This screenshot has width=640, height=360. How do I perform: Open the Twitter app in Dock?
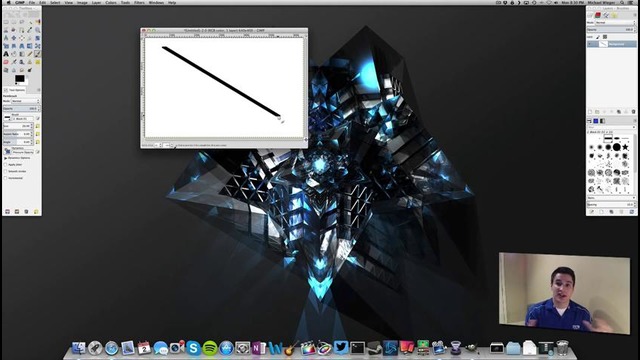(x=340, y=348)
